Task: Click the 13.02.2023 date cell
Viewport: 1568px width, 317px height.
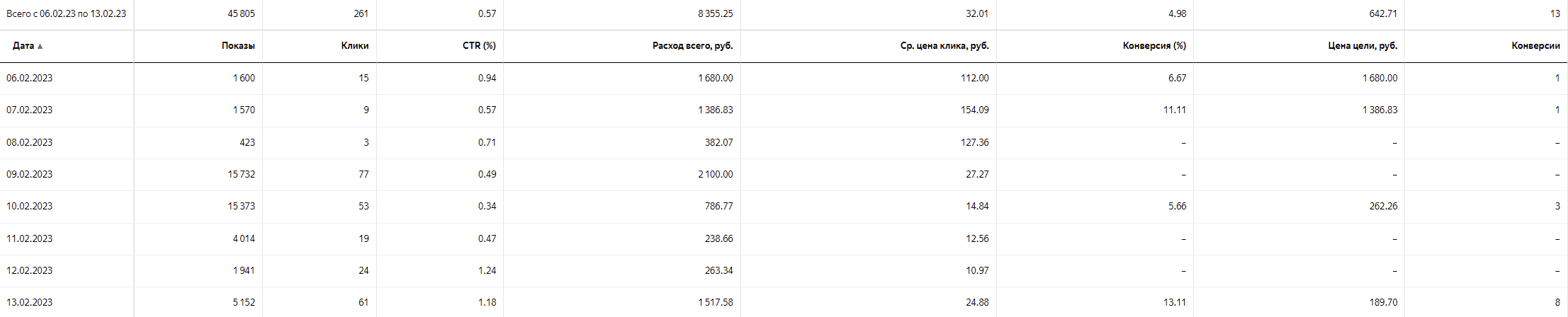Action: click(x=30, y=302)
